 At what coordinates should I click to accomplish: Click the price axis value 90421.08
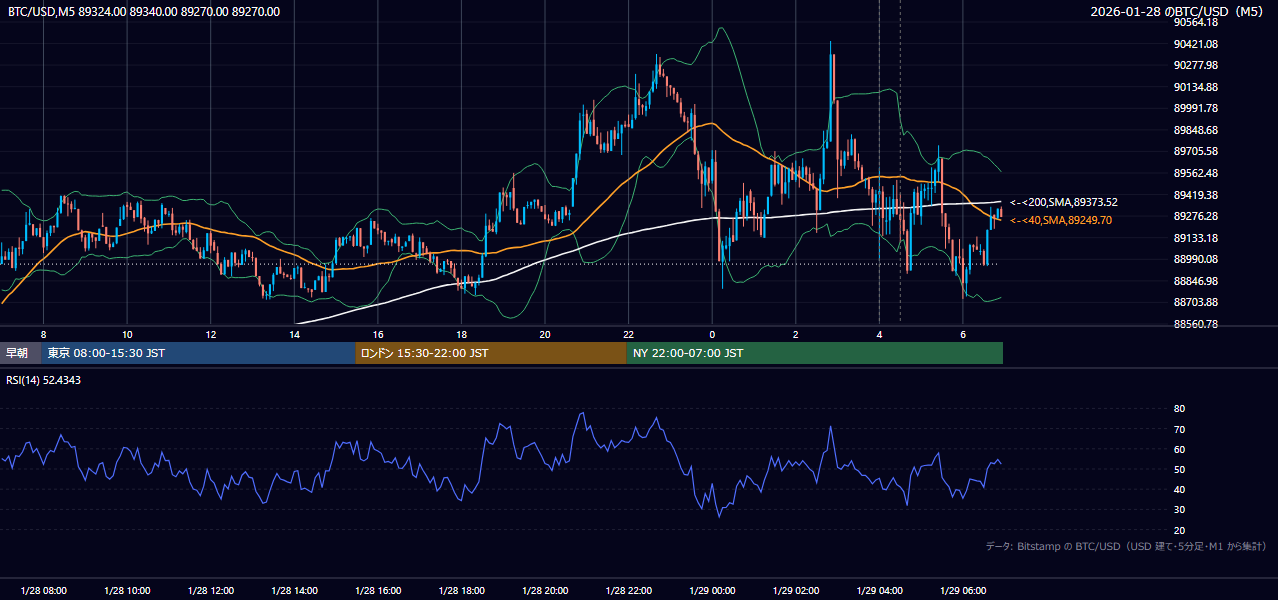pos(1196,44)
